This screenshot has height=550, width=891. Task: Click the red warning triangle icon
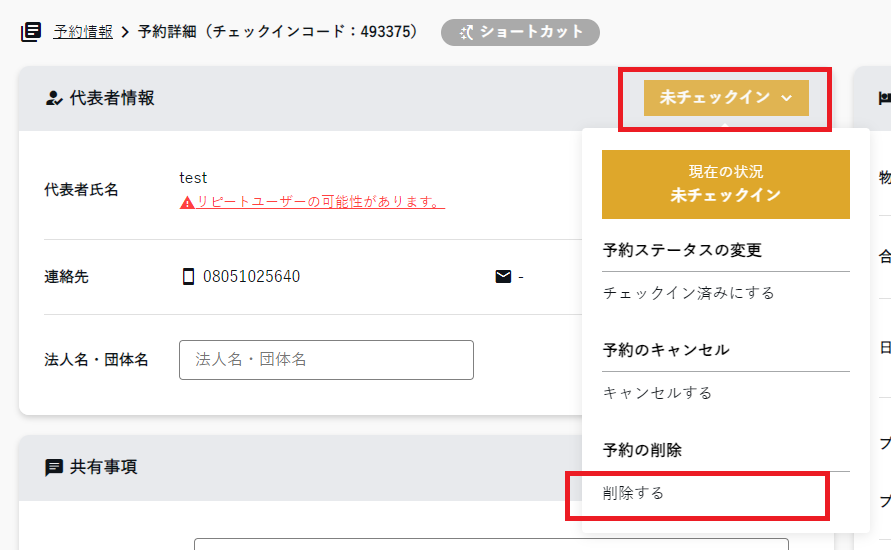point(187,202)
